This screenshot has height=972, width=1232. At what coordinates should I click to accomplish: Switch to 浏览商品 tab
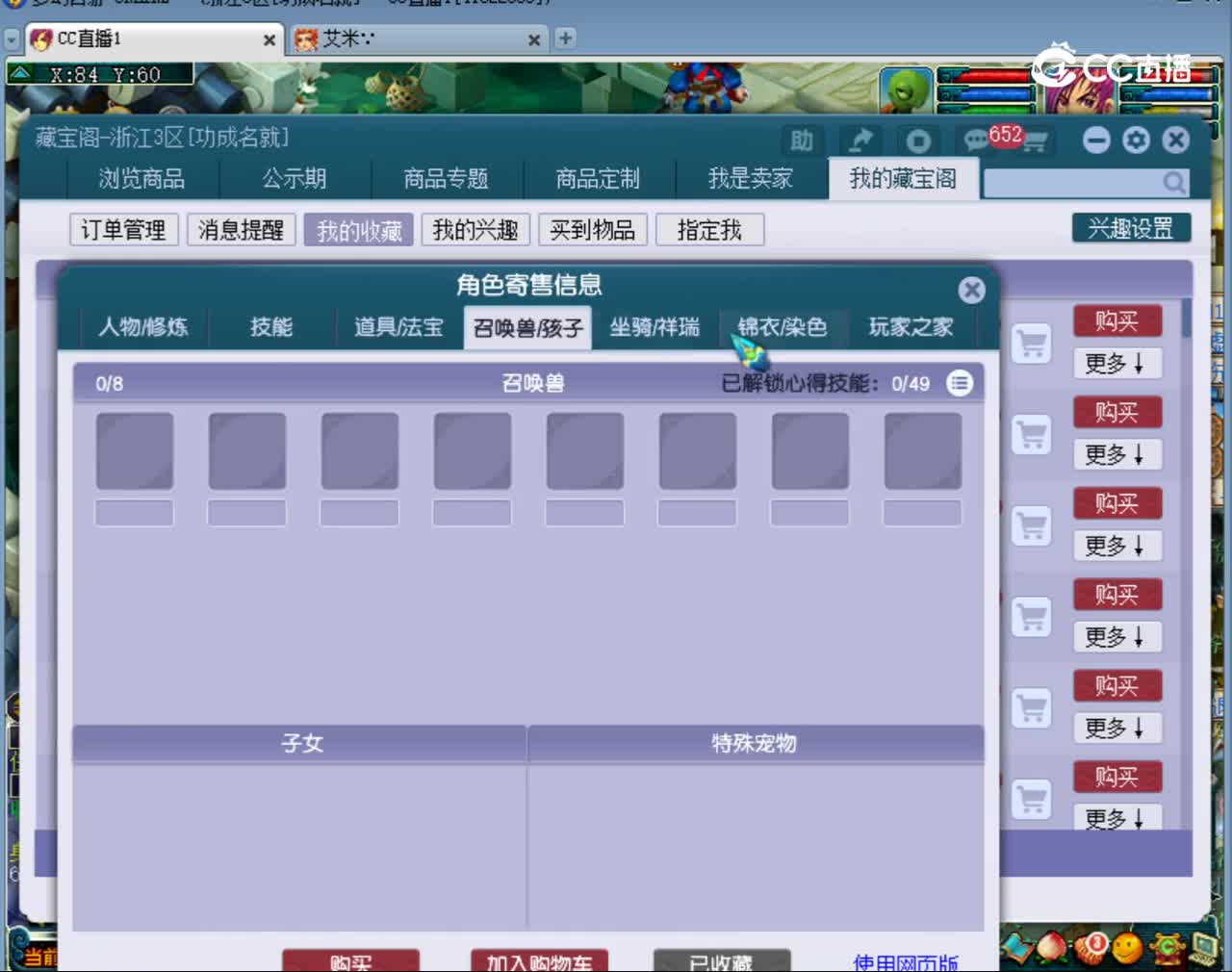142,179
